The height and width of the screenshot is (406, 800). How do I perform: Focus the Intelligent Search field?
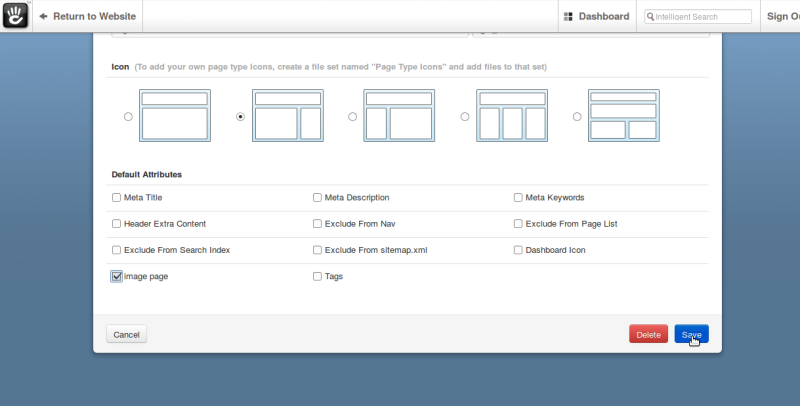coord(698,16)
